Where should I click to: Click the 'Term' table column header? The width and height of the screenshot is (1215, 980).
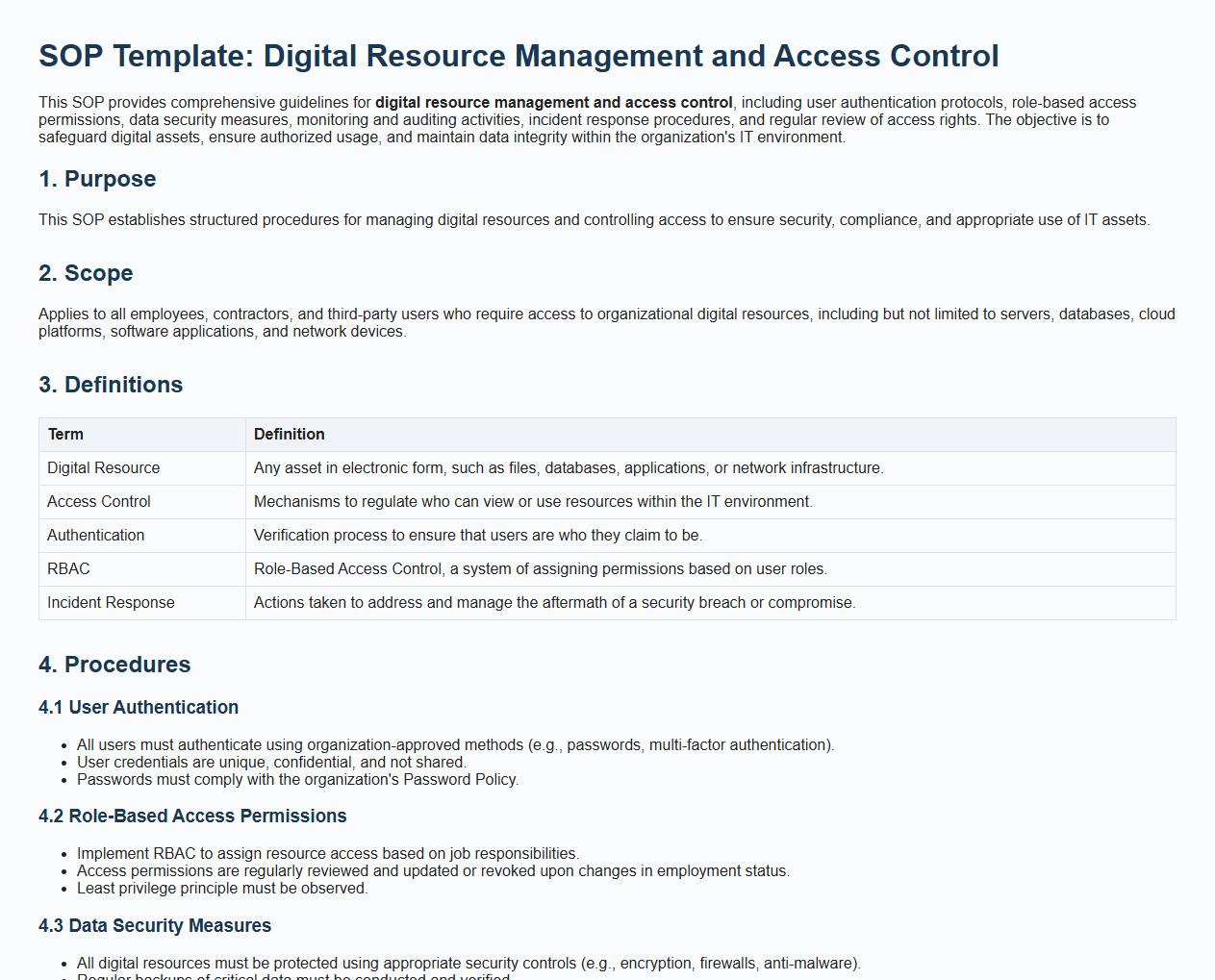tap(65, 435)
